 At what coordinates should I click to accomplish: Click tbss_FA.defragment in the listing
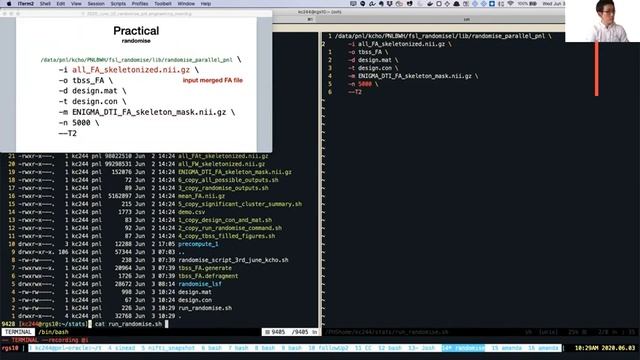coord(208,276)
